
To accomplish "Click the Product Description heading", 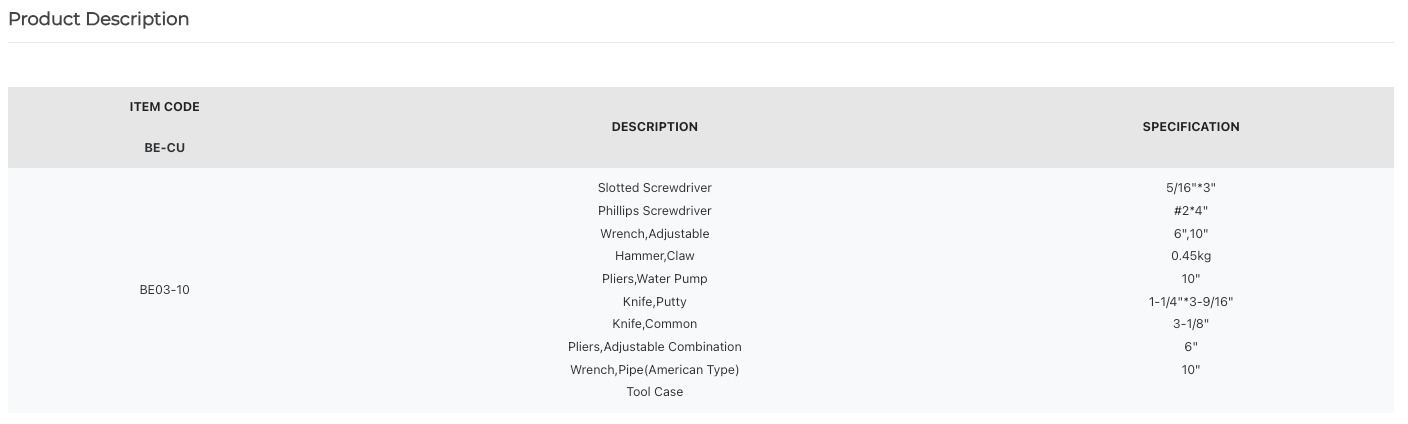I will point(98,19).
